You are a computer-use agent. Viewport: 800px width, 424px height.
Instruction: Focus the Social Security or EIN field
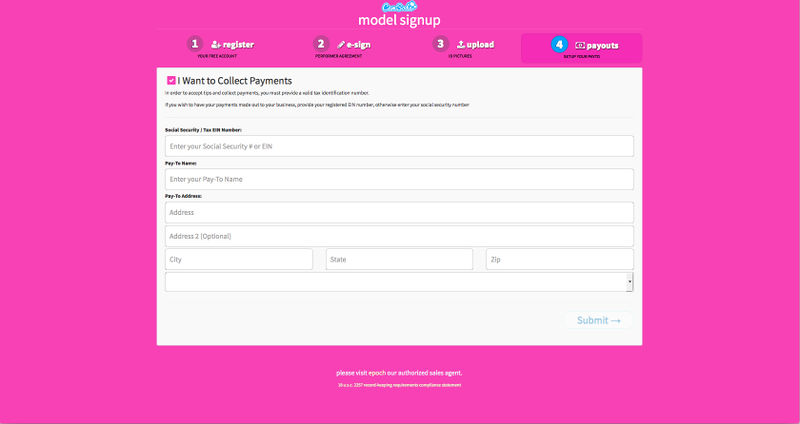coord(399,146)
